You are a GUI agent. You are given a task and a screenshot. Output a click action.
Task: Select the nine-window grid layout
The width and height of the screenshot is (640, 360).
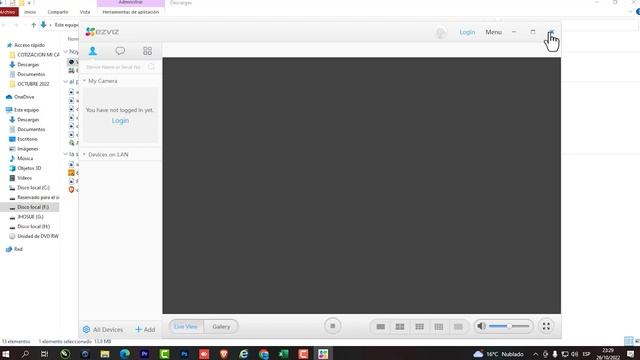(x=419, y=327)
